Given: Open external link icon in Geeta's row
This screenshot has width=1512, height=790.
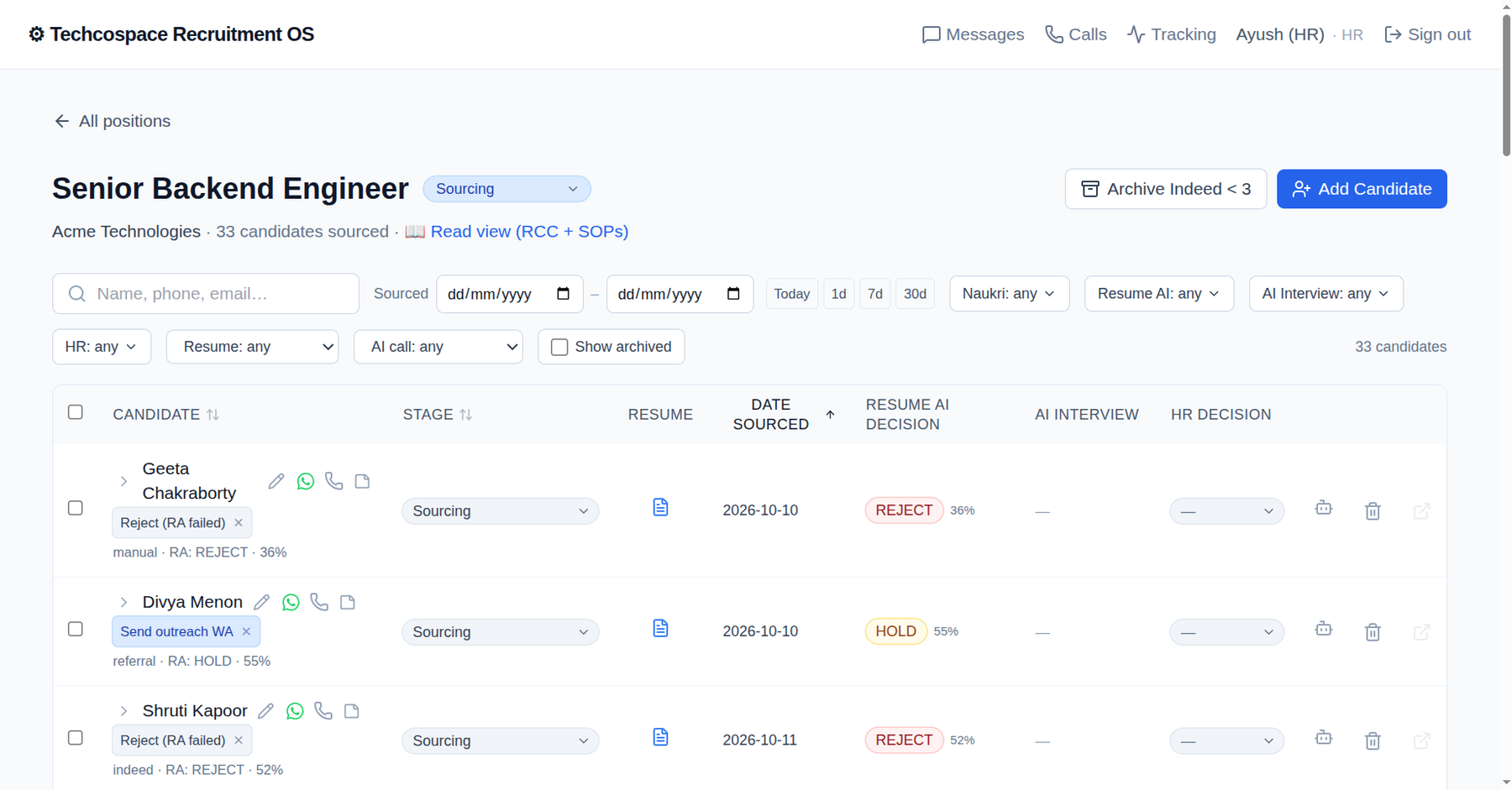Looking at the screenshot, I should (1422, 511).
